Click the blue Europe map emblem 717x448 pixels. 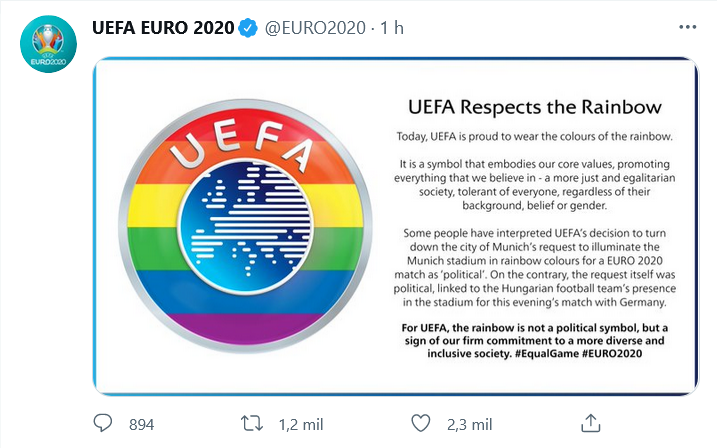246,227
